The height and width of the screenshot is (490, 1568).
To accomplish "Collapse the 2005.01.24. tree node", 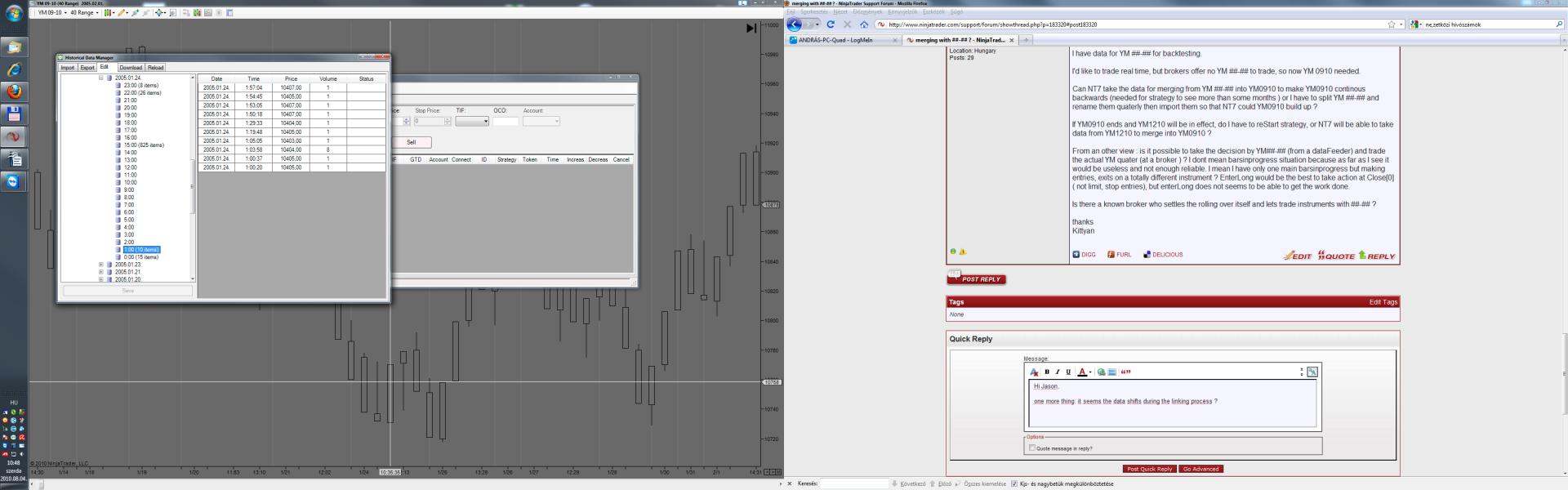I will tap(101, 78).
